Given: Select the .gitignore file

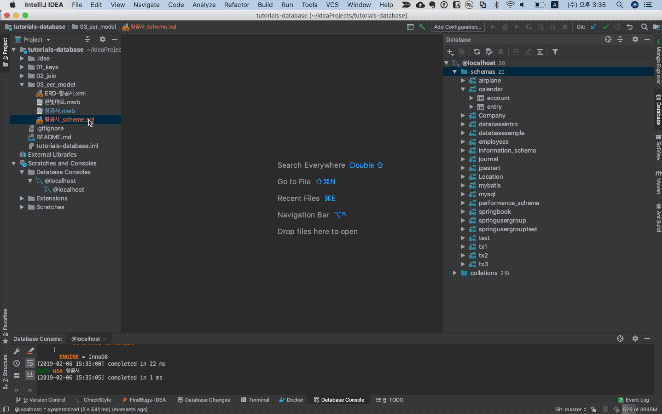Looking at the screenshot, I should coord(50,128).
